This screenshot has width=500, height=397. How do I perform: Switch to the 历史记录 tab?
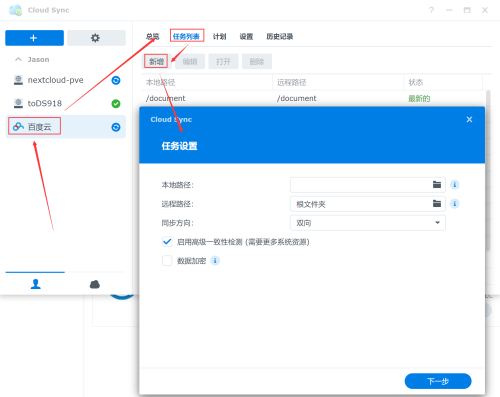[279, 37]
